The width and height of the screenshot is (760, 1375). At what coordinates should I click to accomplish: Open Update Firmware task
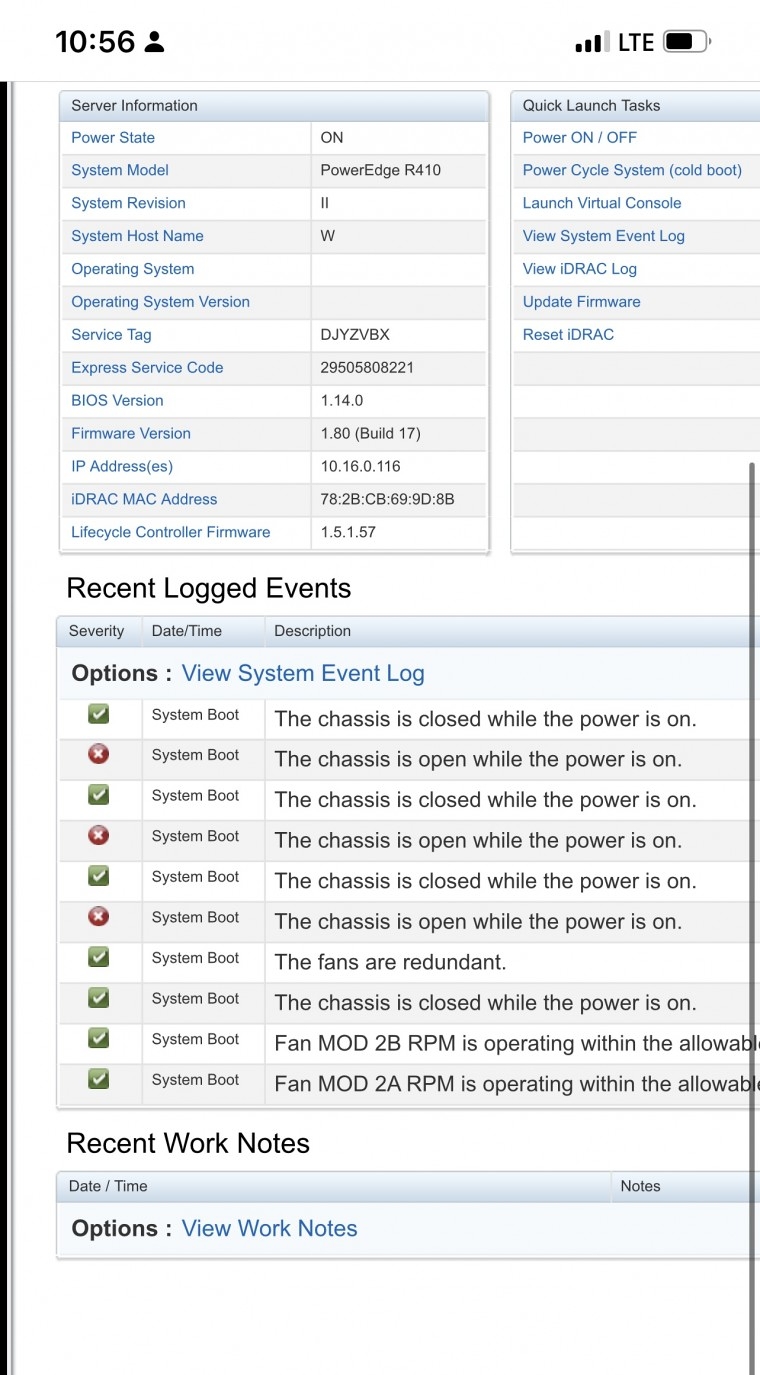click(x=582, y=302)
